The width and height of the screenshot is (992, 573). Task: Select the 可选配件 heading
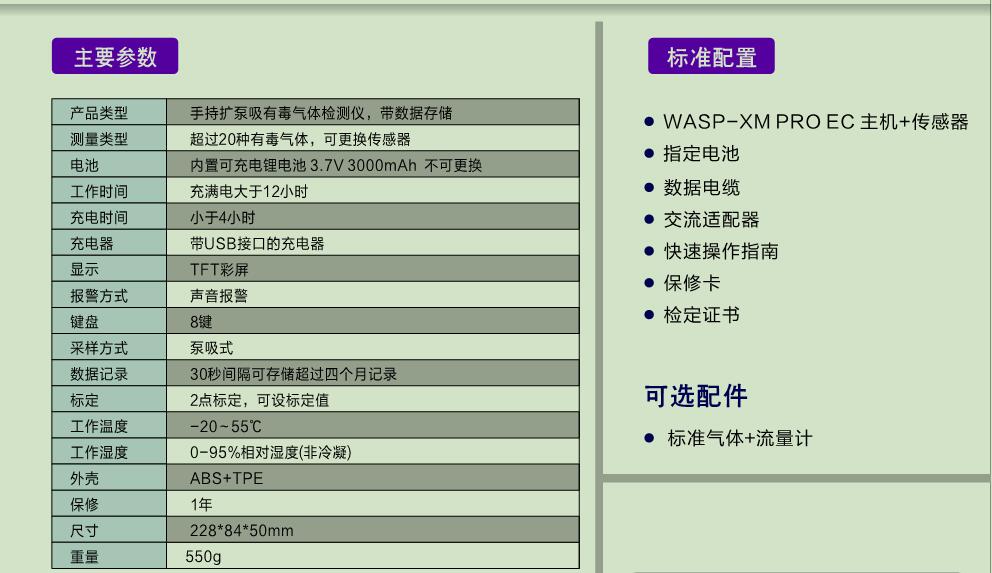(696, 396)
